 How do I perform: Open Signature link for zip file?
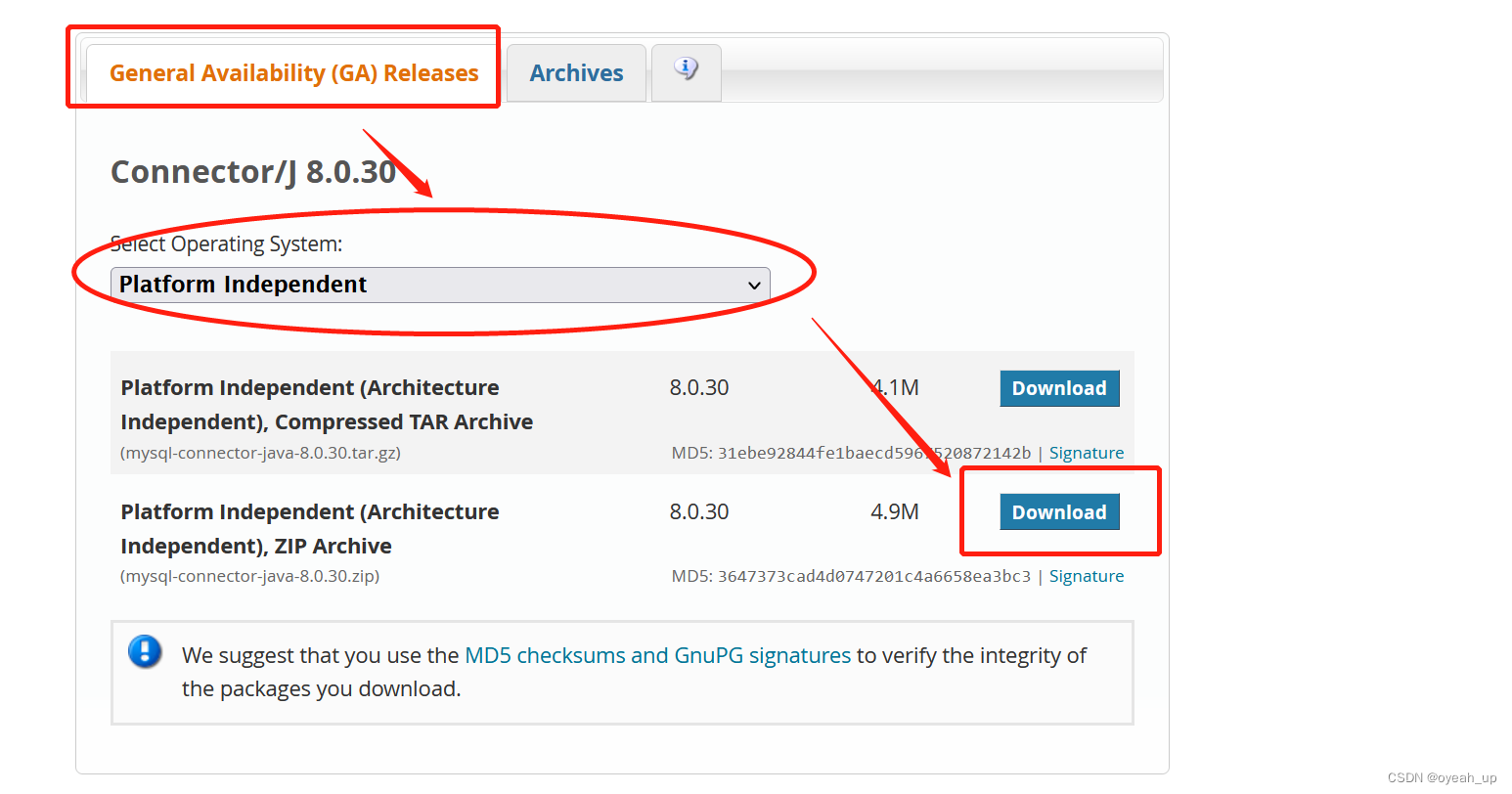click(x=1087, y=576)
